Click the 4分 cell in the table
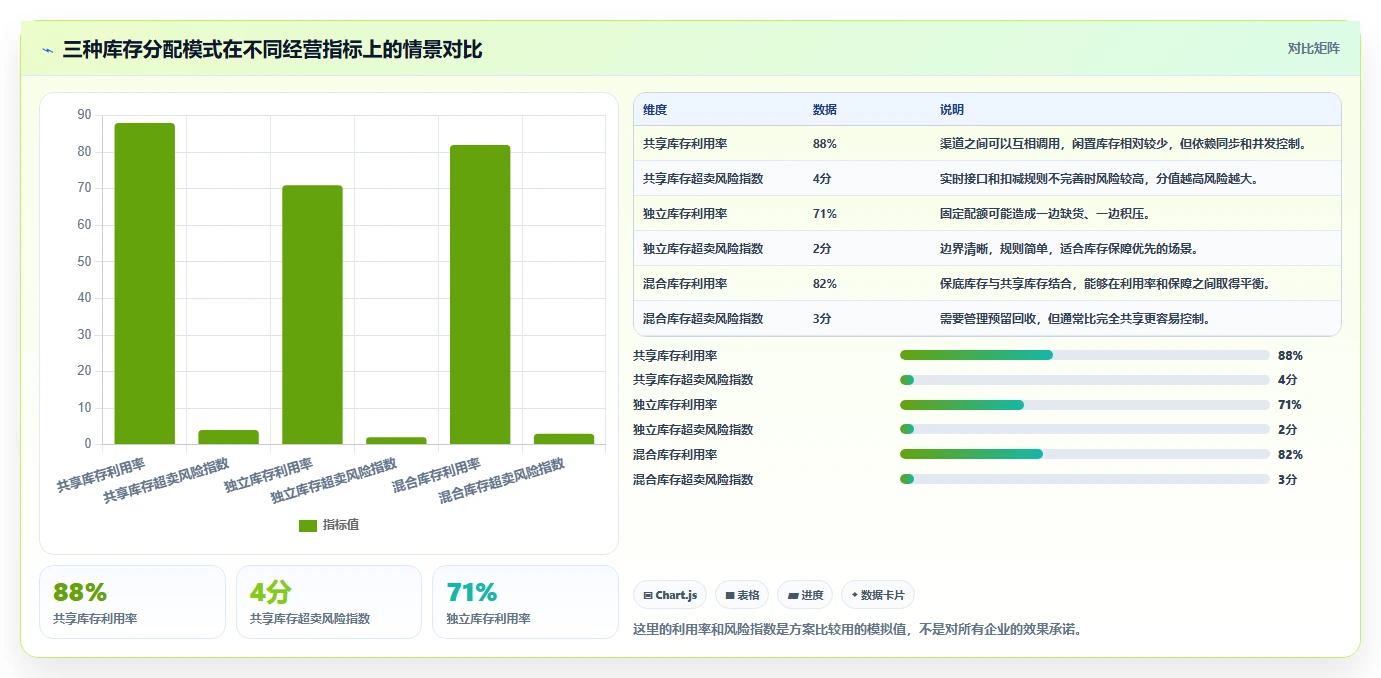The width and height of the screenshot is (1381, 678). pos(822,179)
